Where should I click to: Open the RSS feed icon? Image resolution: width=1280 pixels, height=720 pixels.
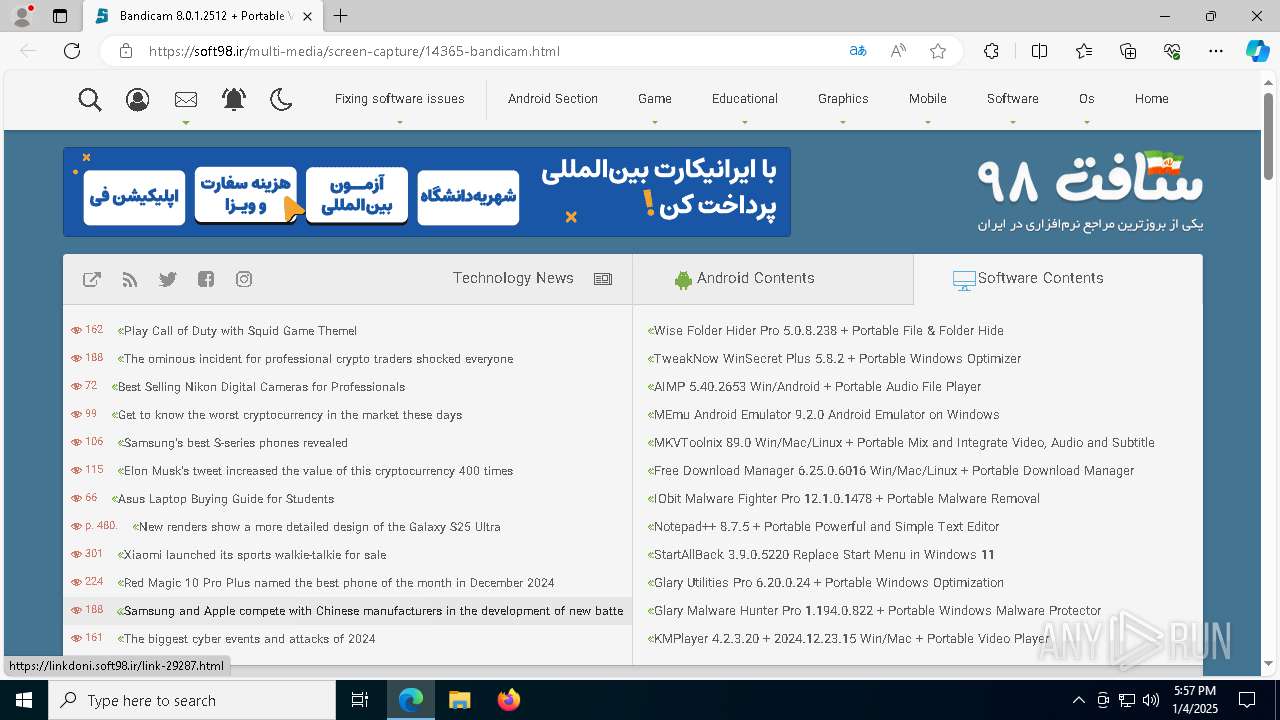point(130,279)
